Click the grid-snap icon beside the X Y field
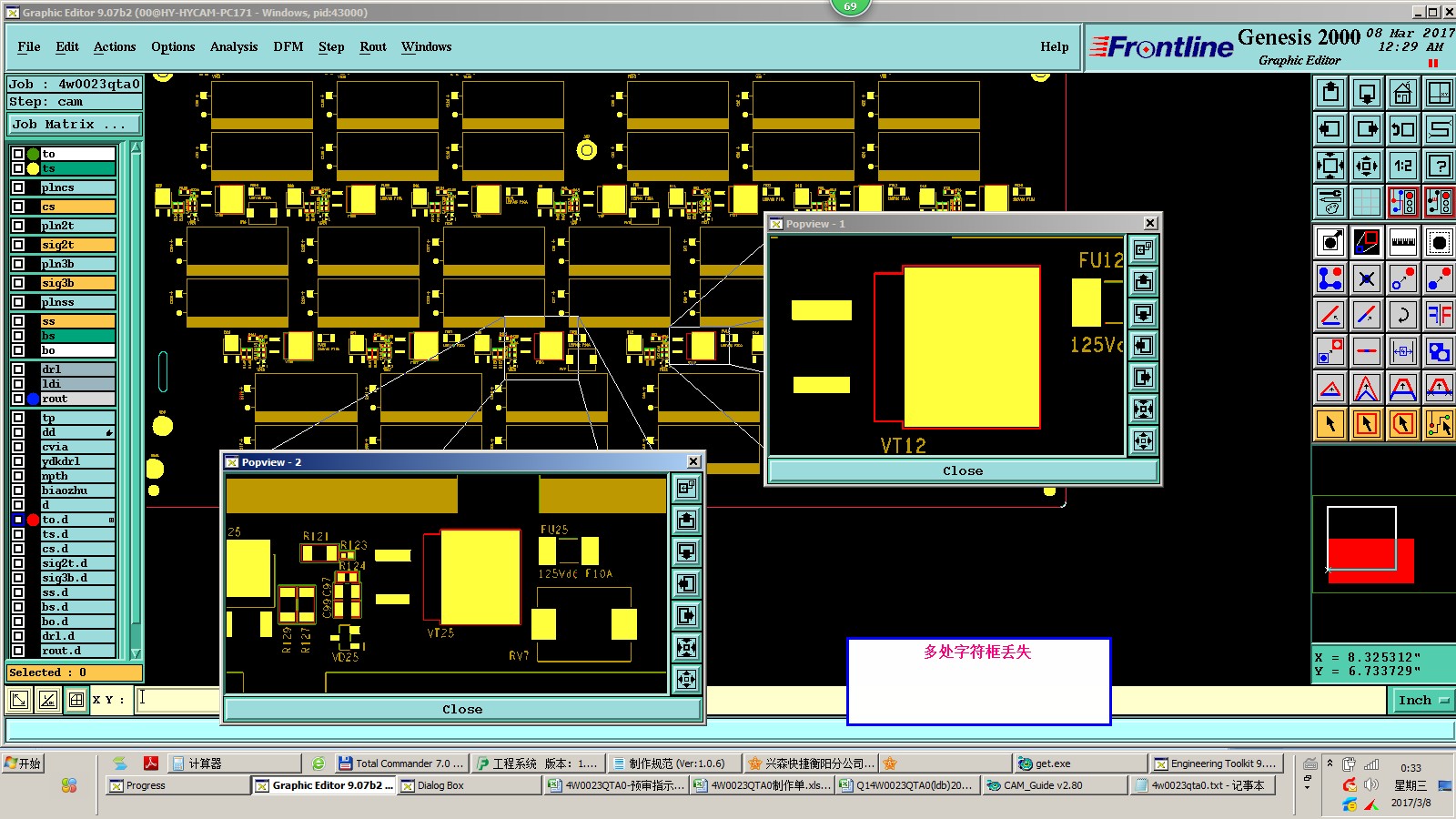 [76, 699]
